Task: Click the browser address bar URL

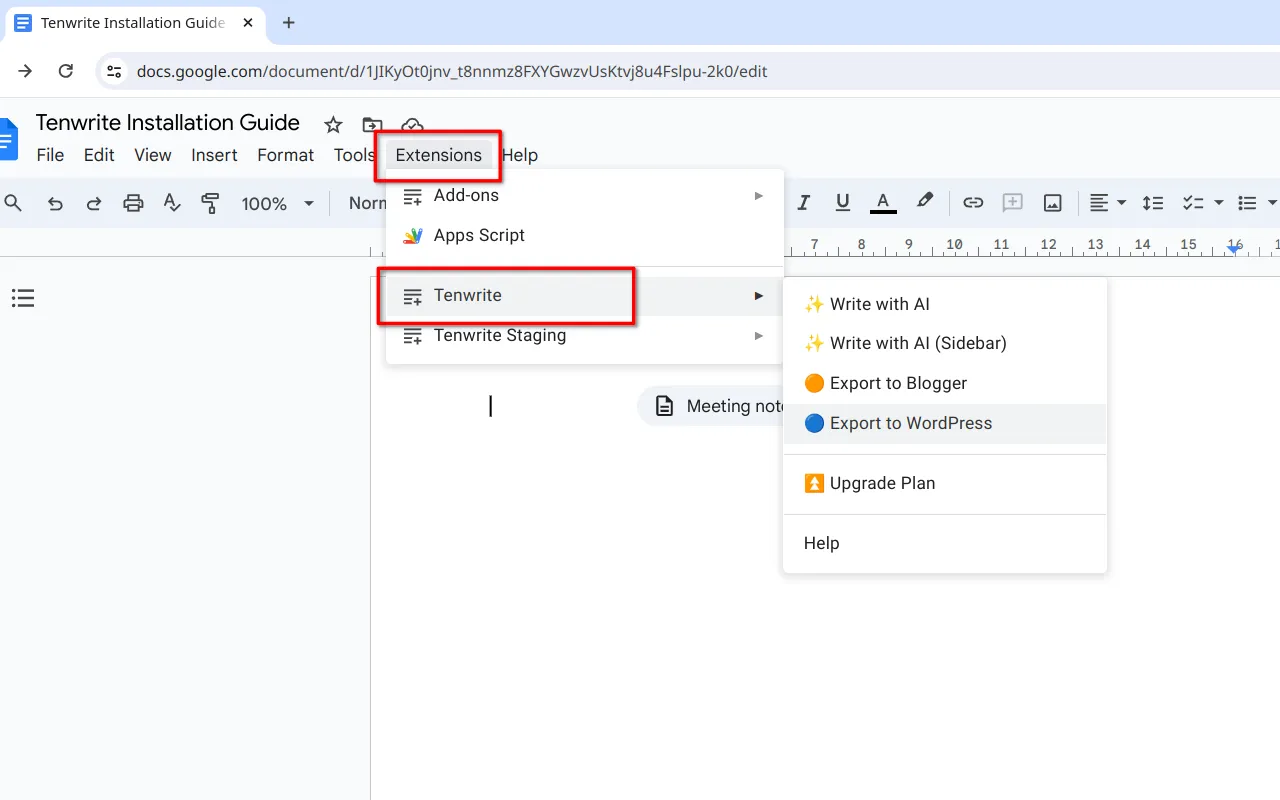Action: pos(452,72)
